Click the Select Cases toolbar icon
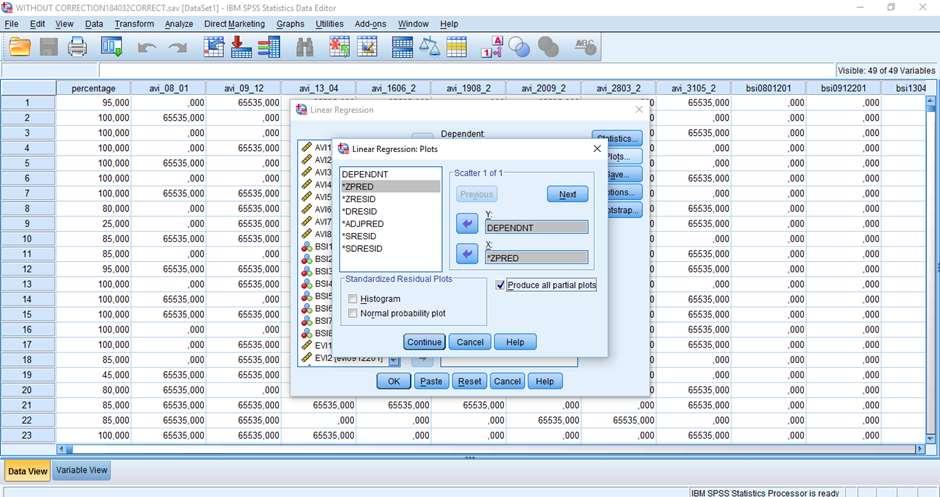The image size is (940, 497). tap(456, 47)
